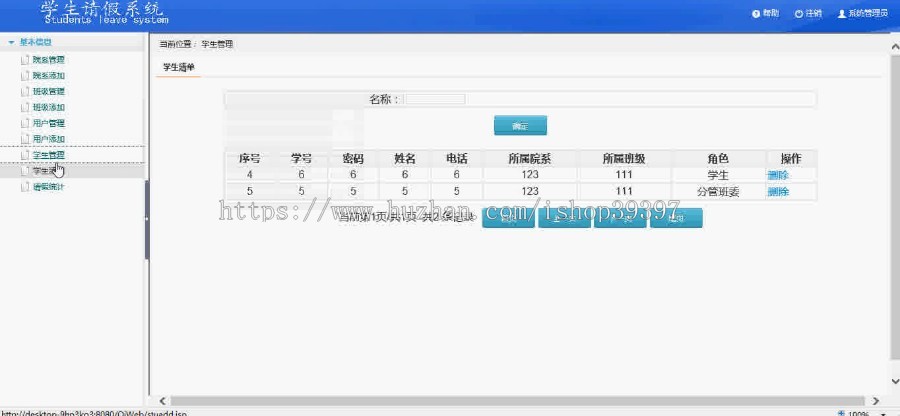Click the horizontal scrollbar right arrow
Viewport: 900px width, 416px height.
[x=875, y=401]
